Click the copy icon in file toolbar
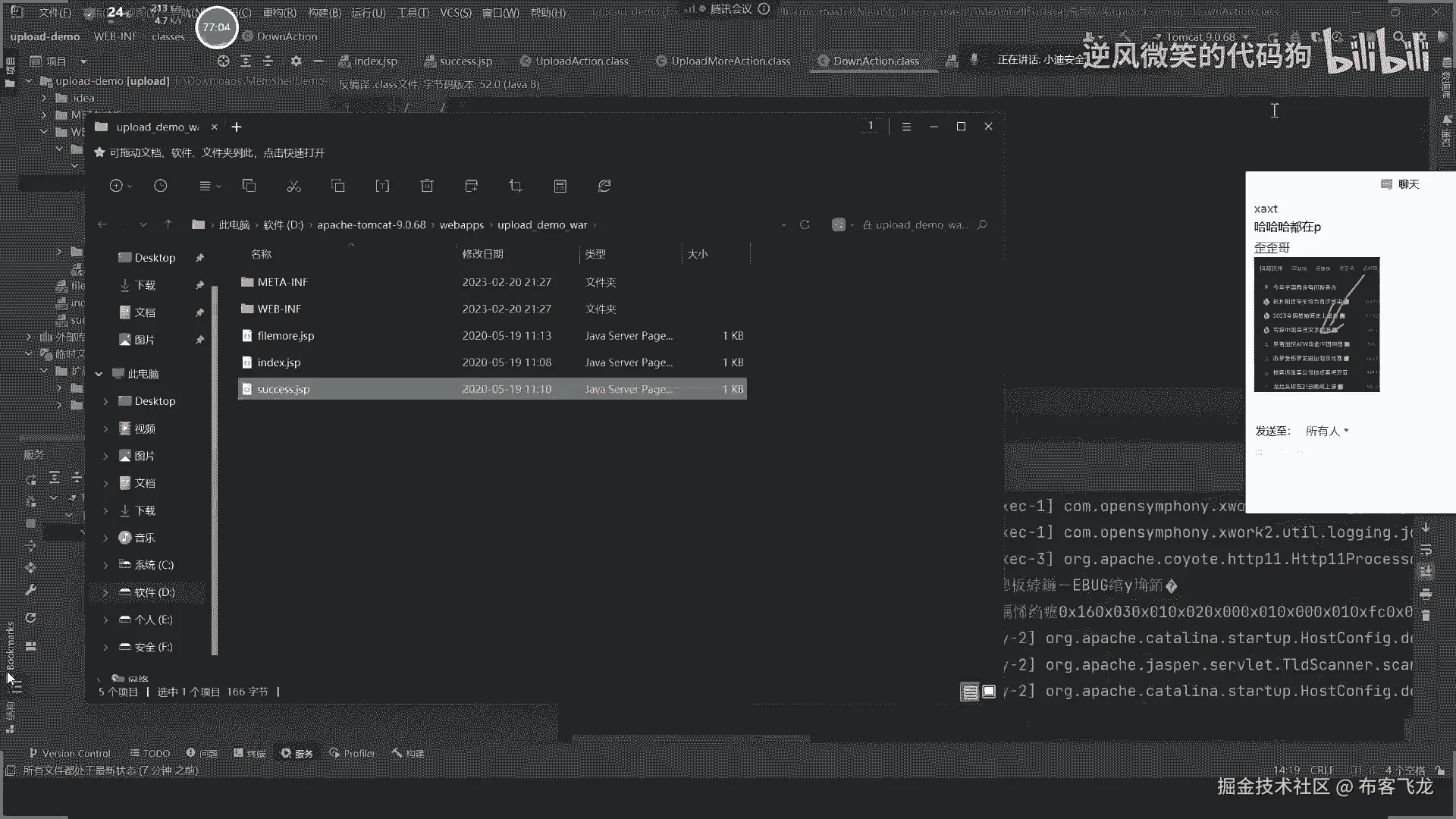Viewport: 1456px width, 819px height. (x=249, y=186)
